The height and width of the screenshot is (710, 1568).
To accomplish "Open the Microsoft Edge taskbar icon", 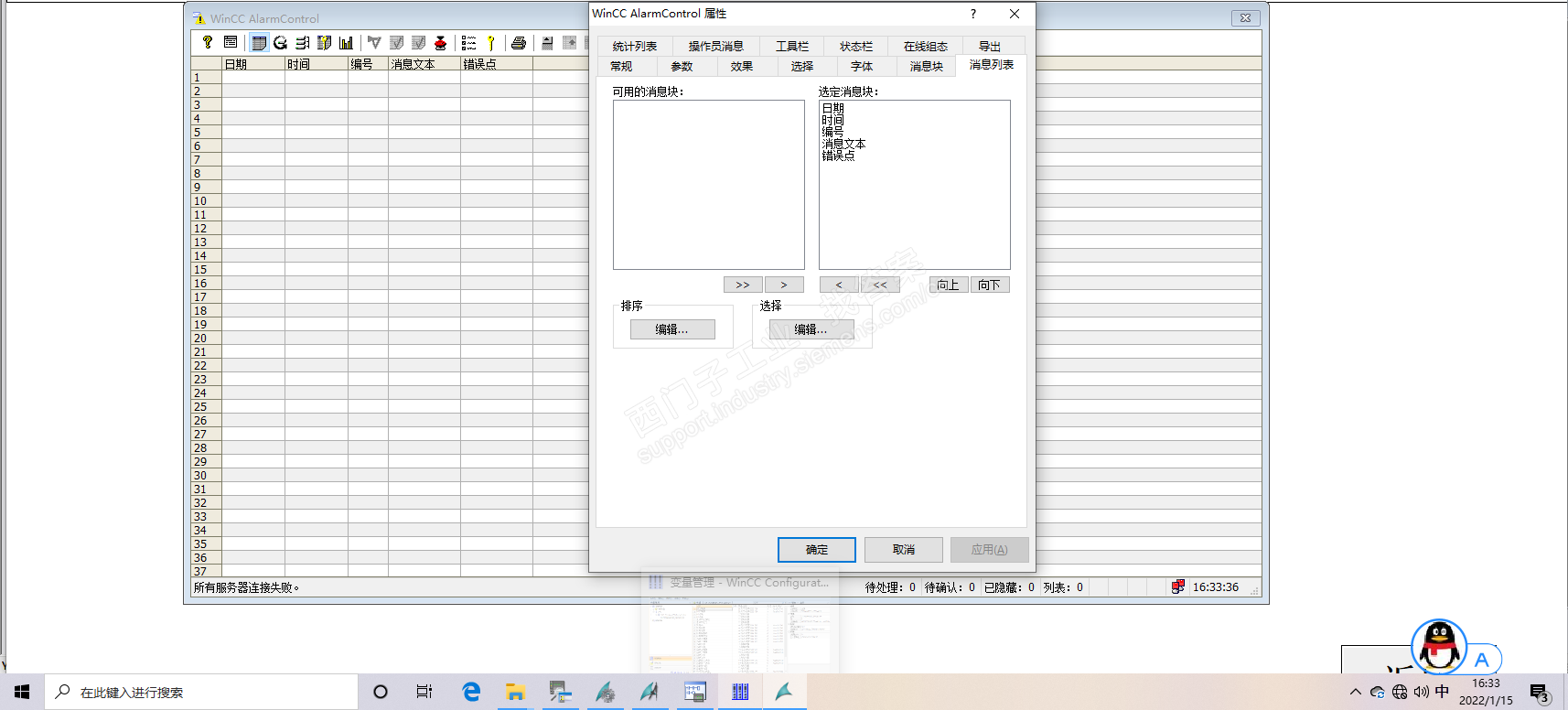I will point(471,692).
